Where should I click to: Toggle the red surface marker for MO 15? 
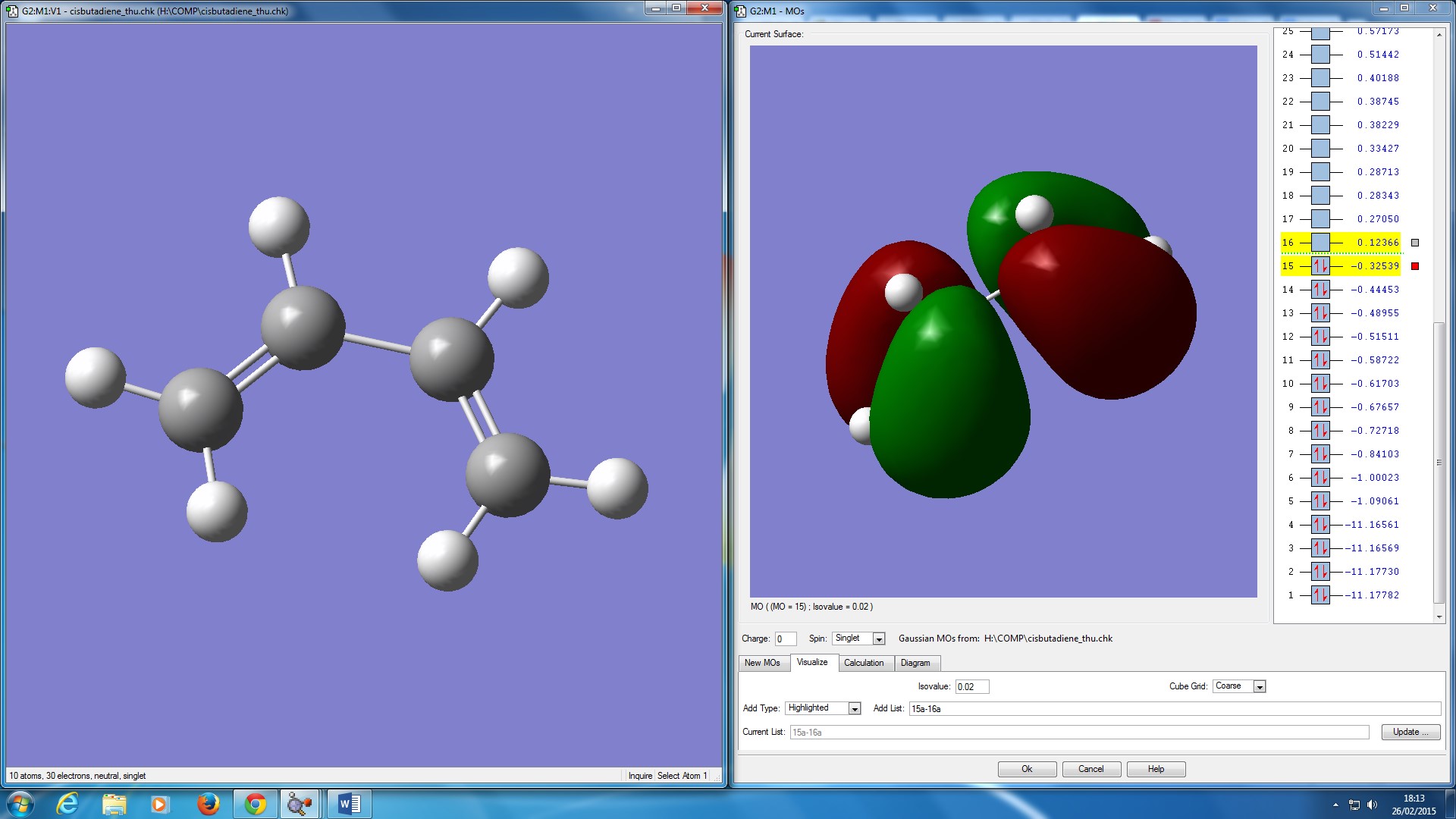point(1414,266)
